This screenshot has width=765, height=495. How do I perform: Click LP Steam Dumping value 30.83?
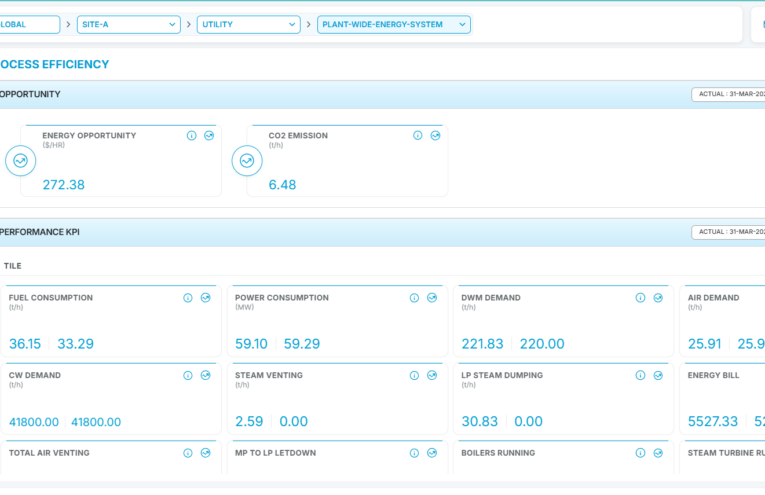480,421
